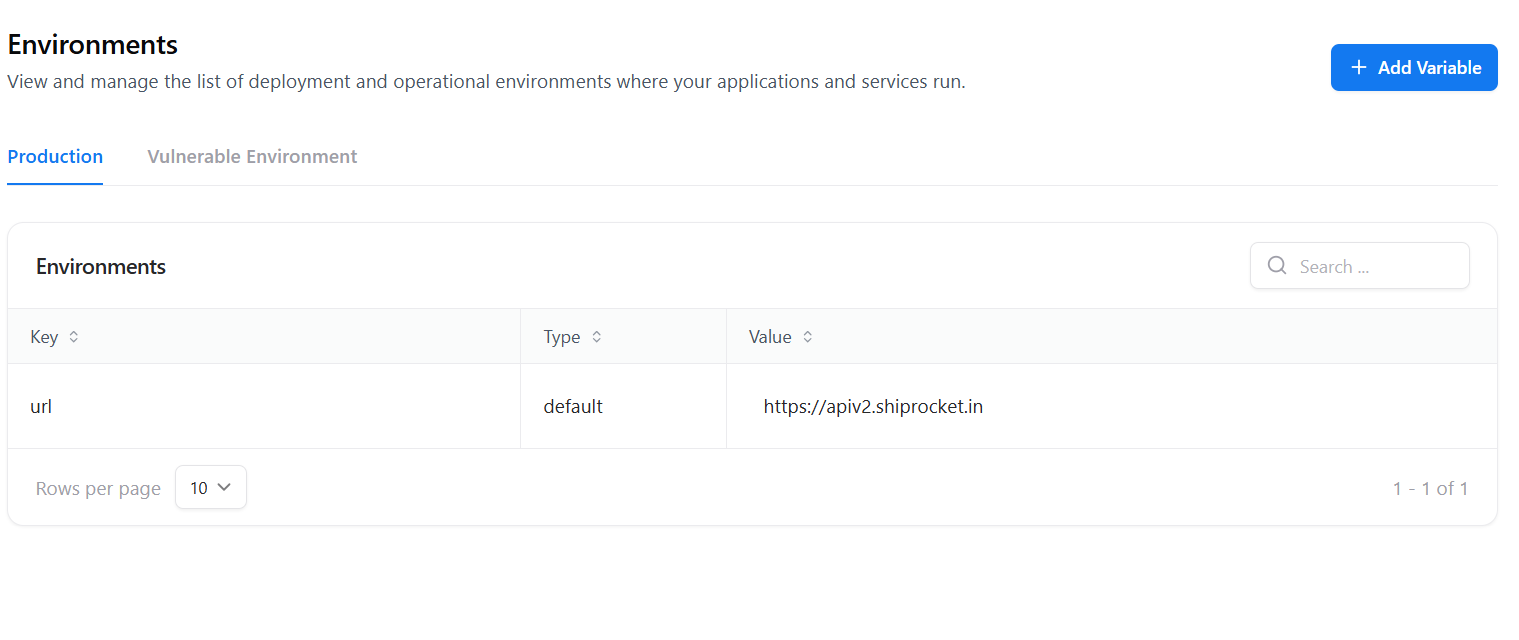Image resolution: width=1519 pixels, height=640 pixels.
Task: Switch to the Production tab
Action: [x=55, y=157]
